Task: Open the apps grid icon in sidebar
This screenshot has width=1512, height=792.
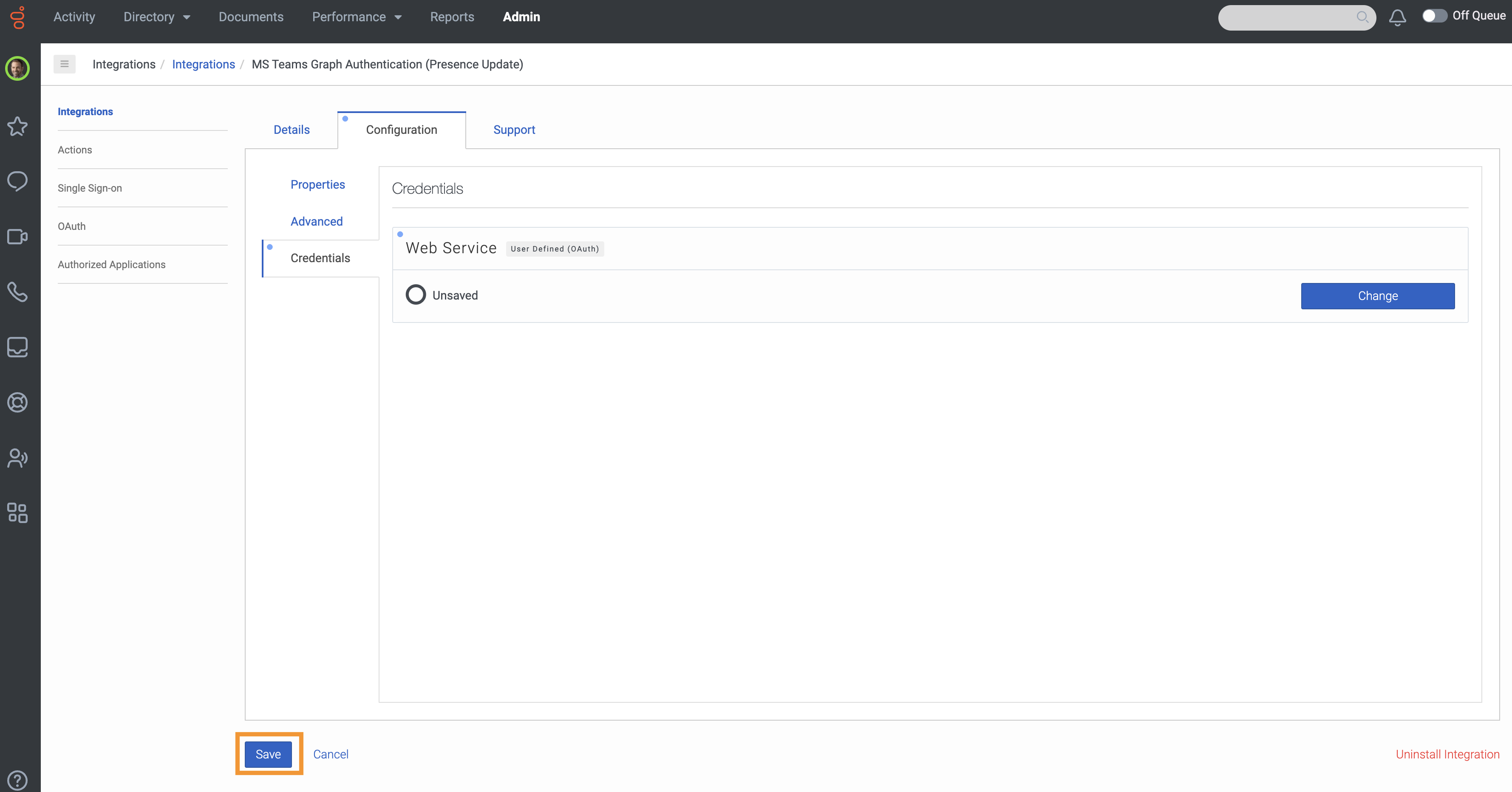Action: [17, 513]
